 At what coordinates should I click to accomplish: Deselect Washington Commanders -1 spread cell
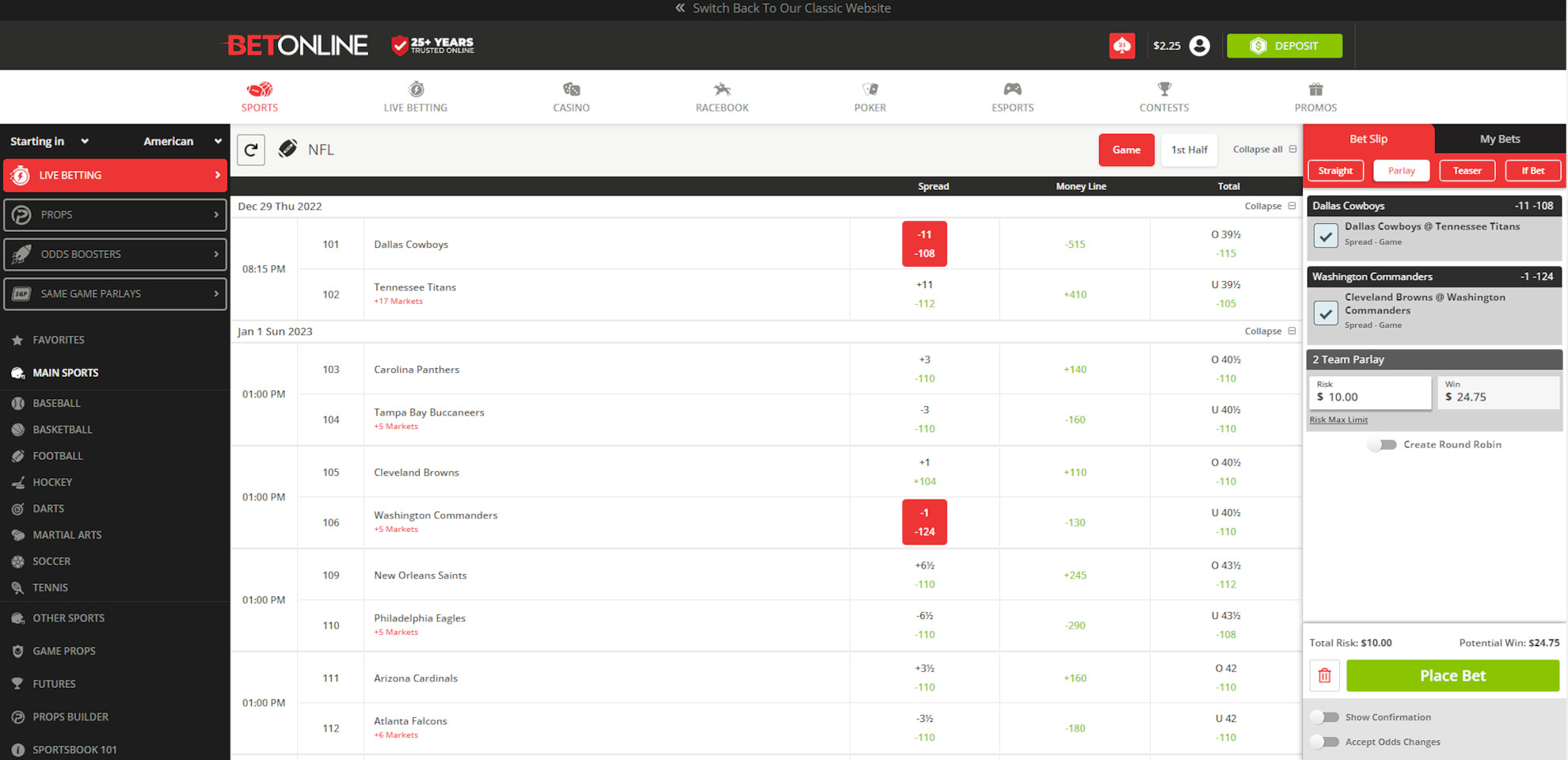click(x=924, y=522)
